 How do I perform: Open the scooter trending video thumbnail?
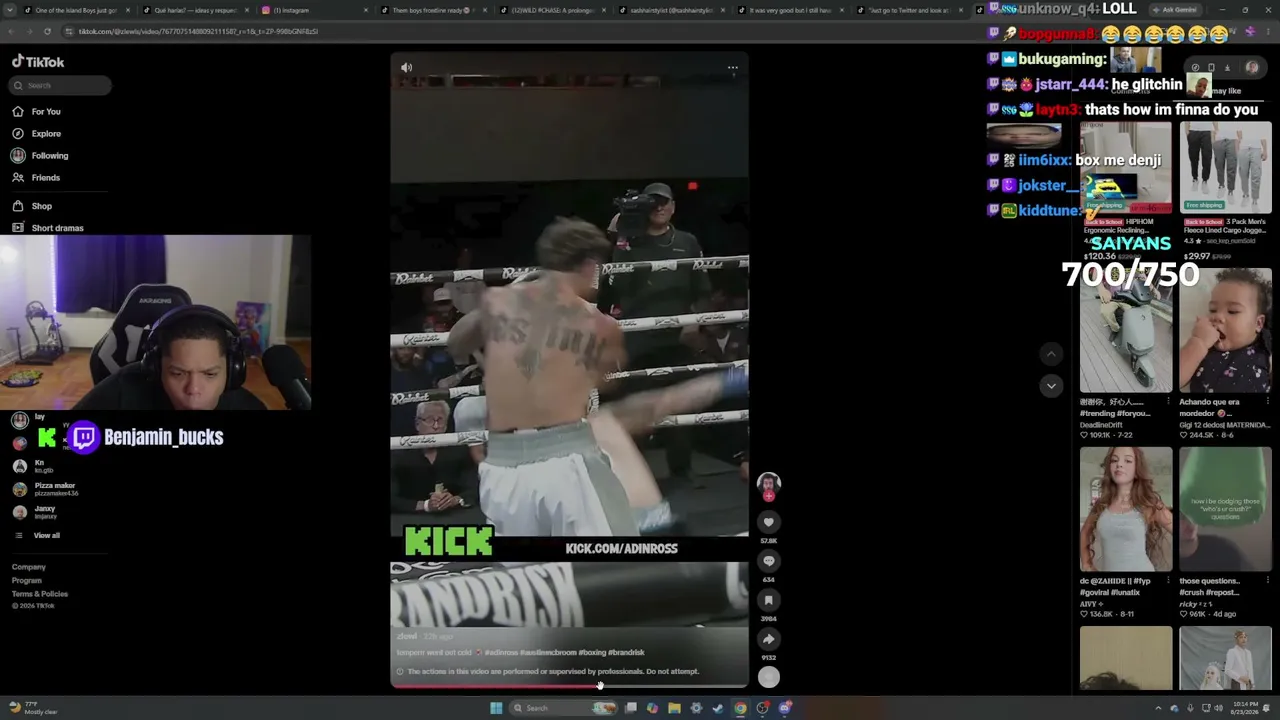pyautogui.click(x=1126, y=330)
